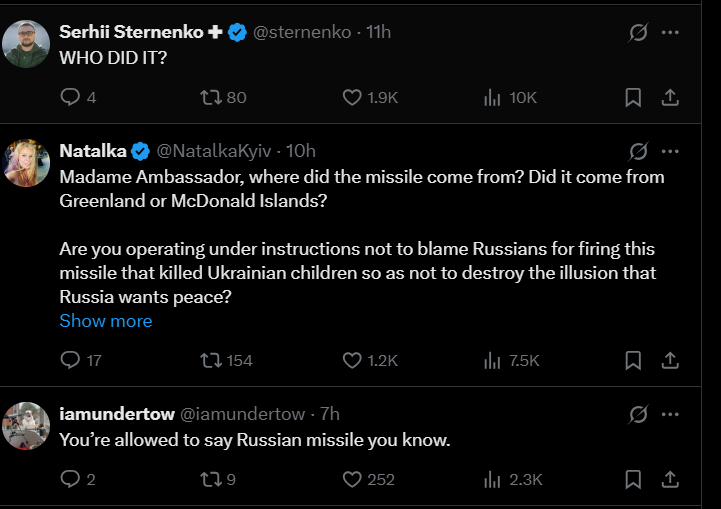Share Sternenko's post via share icon
This screenshot has width=721, height=509.
pyautogui.click(x=671, y=97)
